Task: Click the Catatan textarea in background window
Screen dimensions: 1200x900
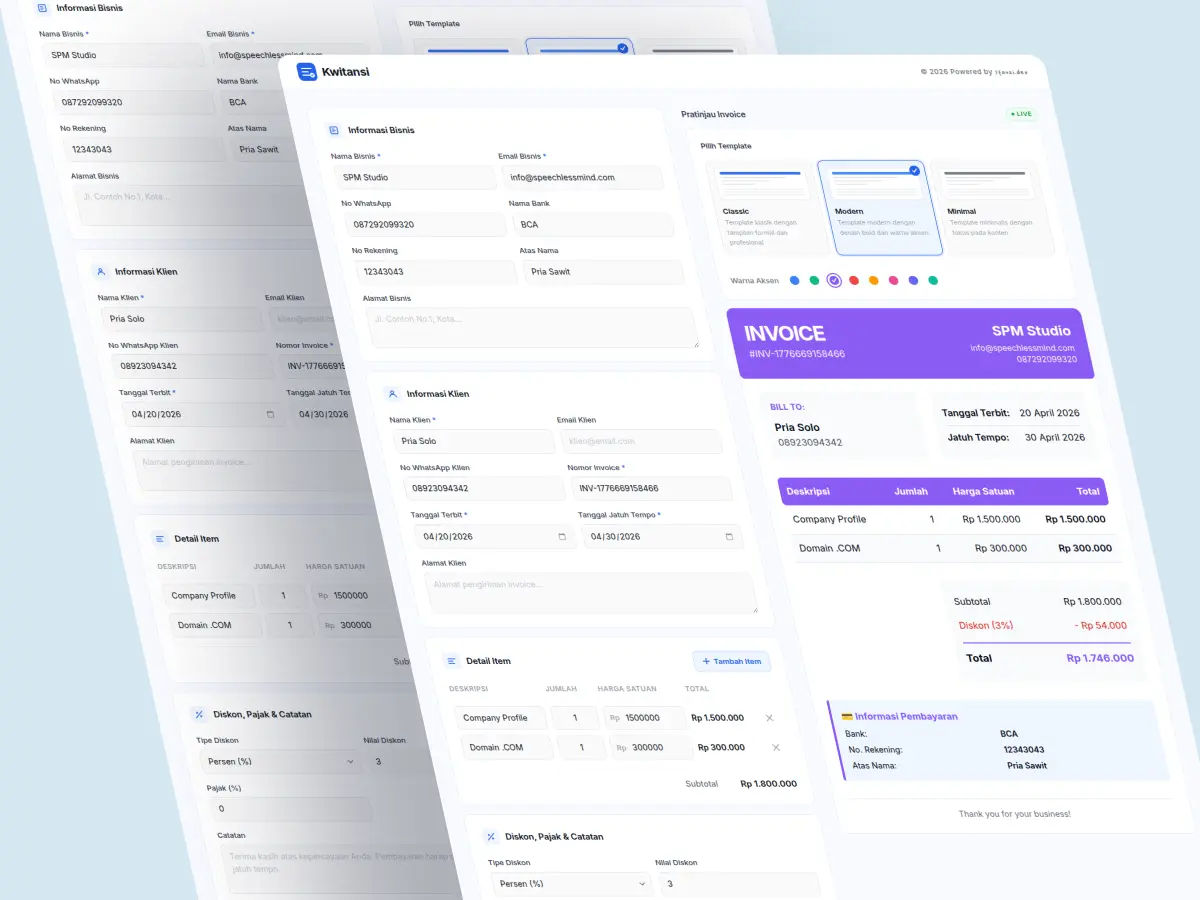Action: click(340, 868)
